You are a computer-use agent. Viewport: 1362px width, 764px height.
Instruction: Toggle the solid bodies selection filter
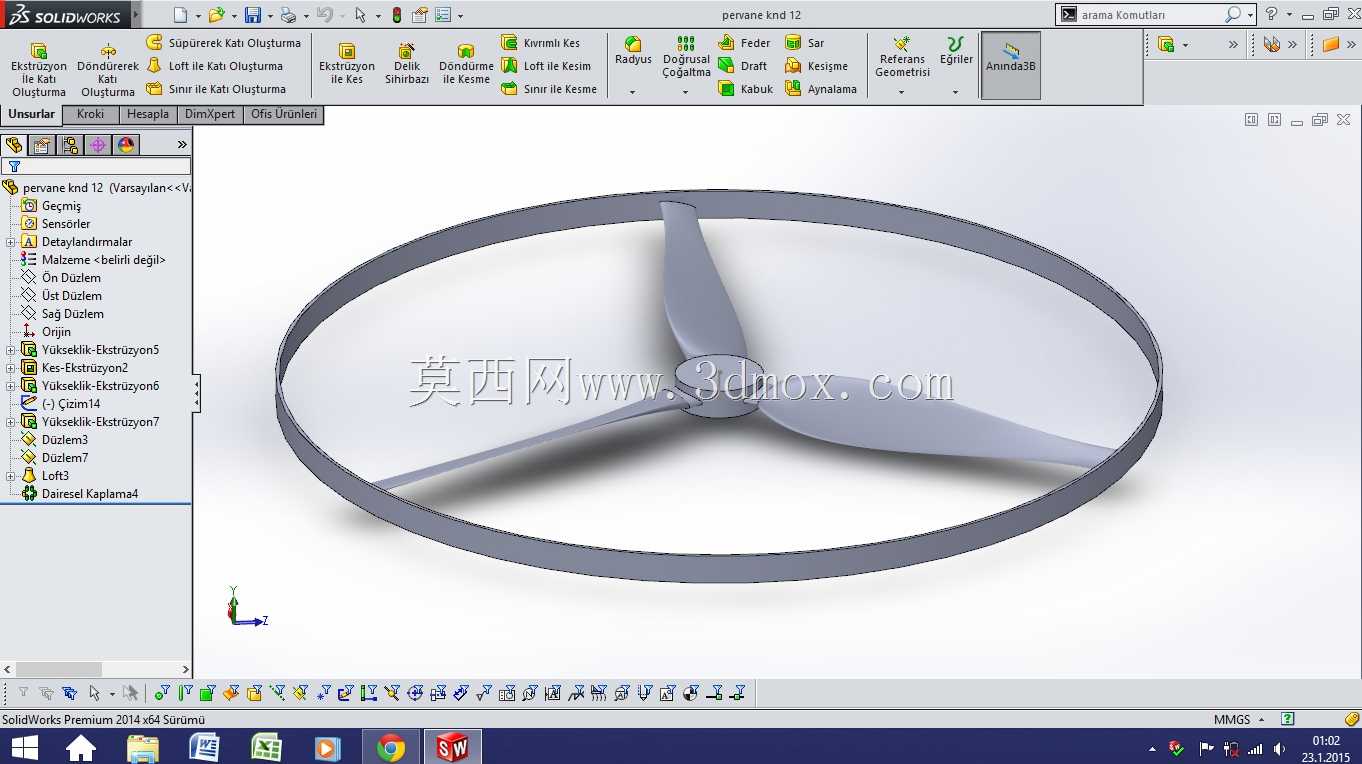(x=254, y=692)
